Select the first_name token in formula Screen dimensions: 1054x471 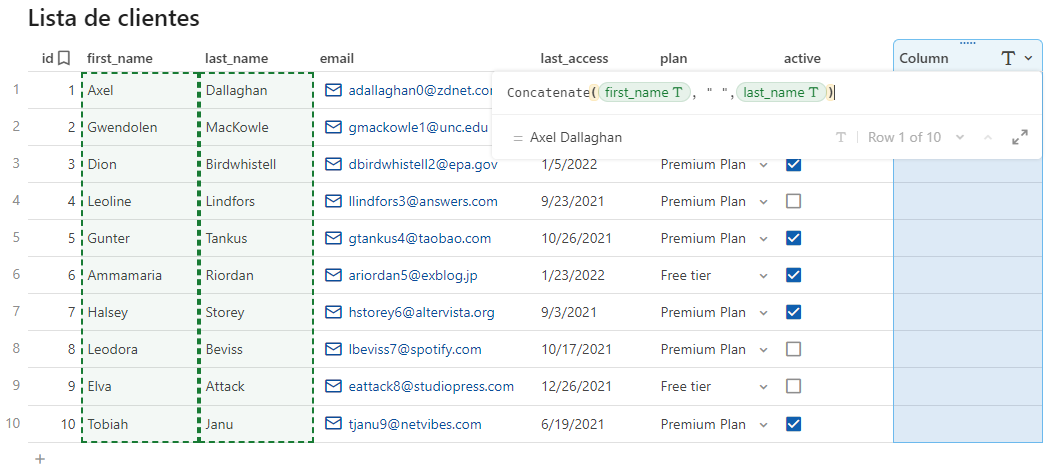(x=643, y=92)
